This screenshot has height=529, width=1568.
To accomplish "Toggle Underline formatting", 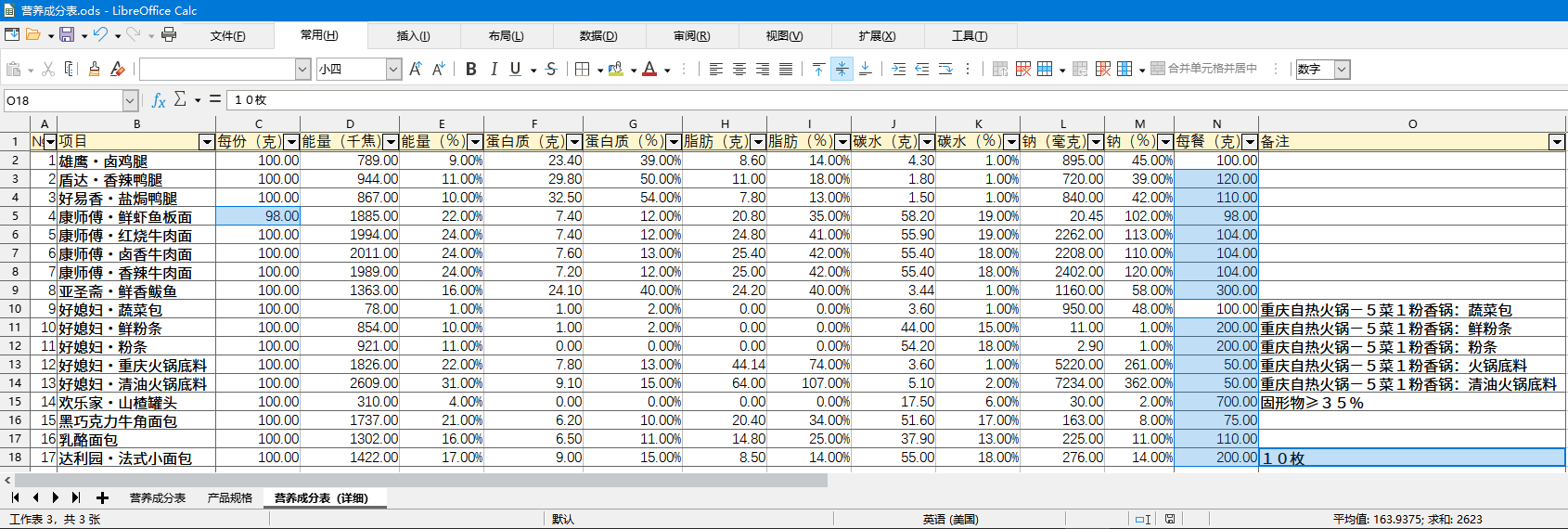I will (516, 69).
